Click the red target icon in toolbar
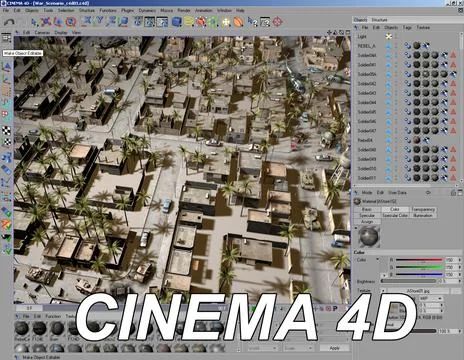Image resolution: width=464 pixels, height=360 pixels. [277, 22]
